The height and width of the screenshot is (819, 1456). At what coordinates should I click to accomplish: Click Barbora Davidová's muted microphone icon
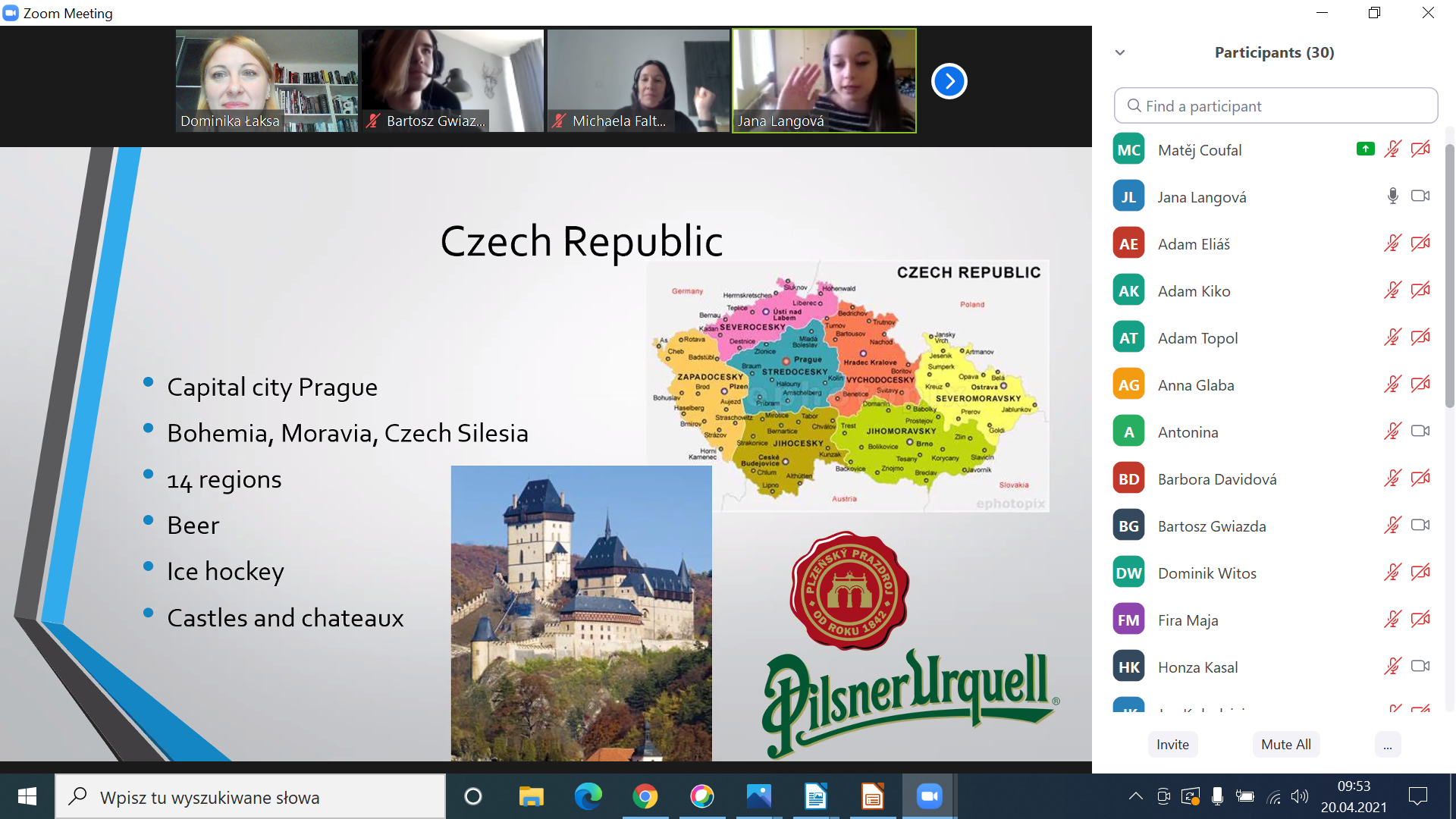1392,479
